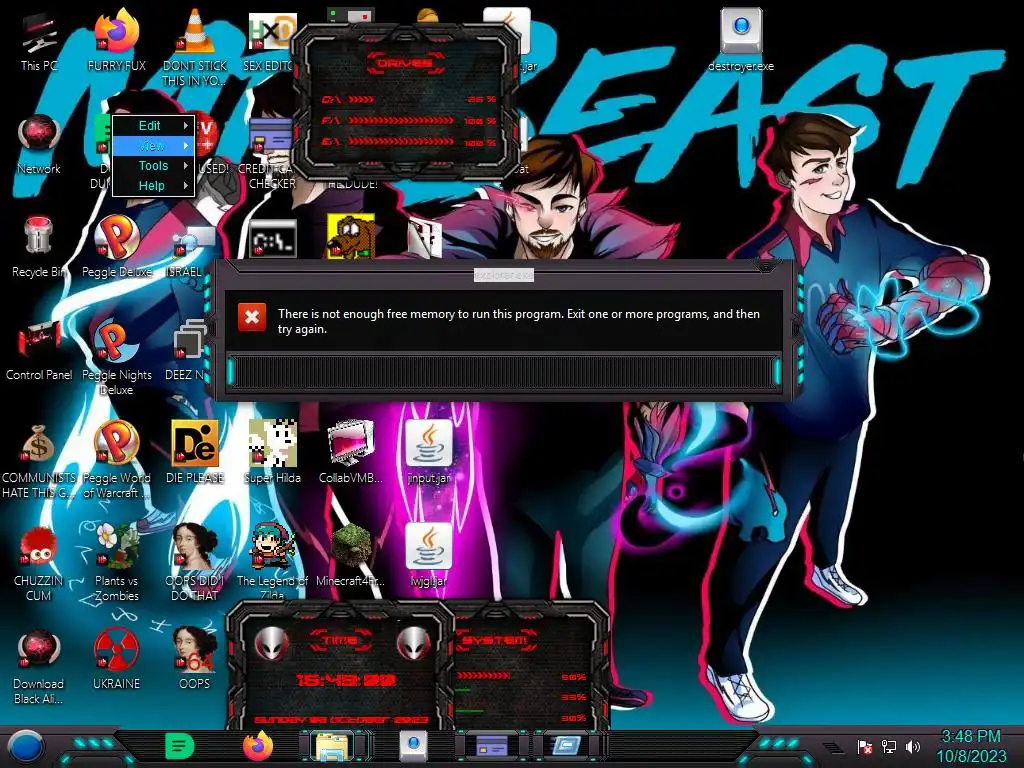
Task: Launch the Super Hilda shortcut
Action: click(272, 452)
